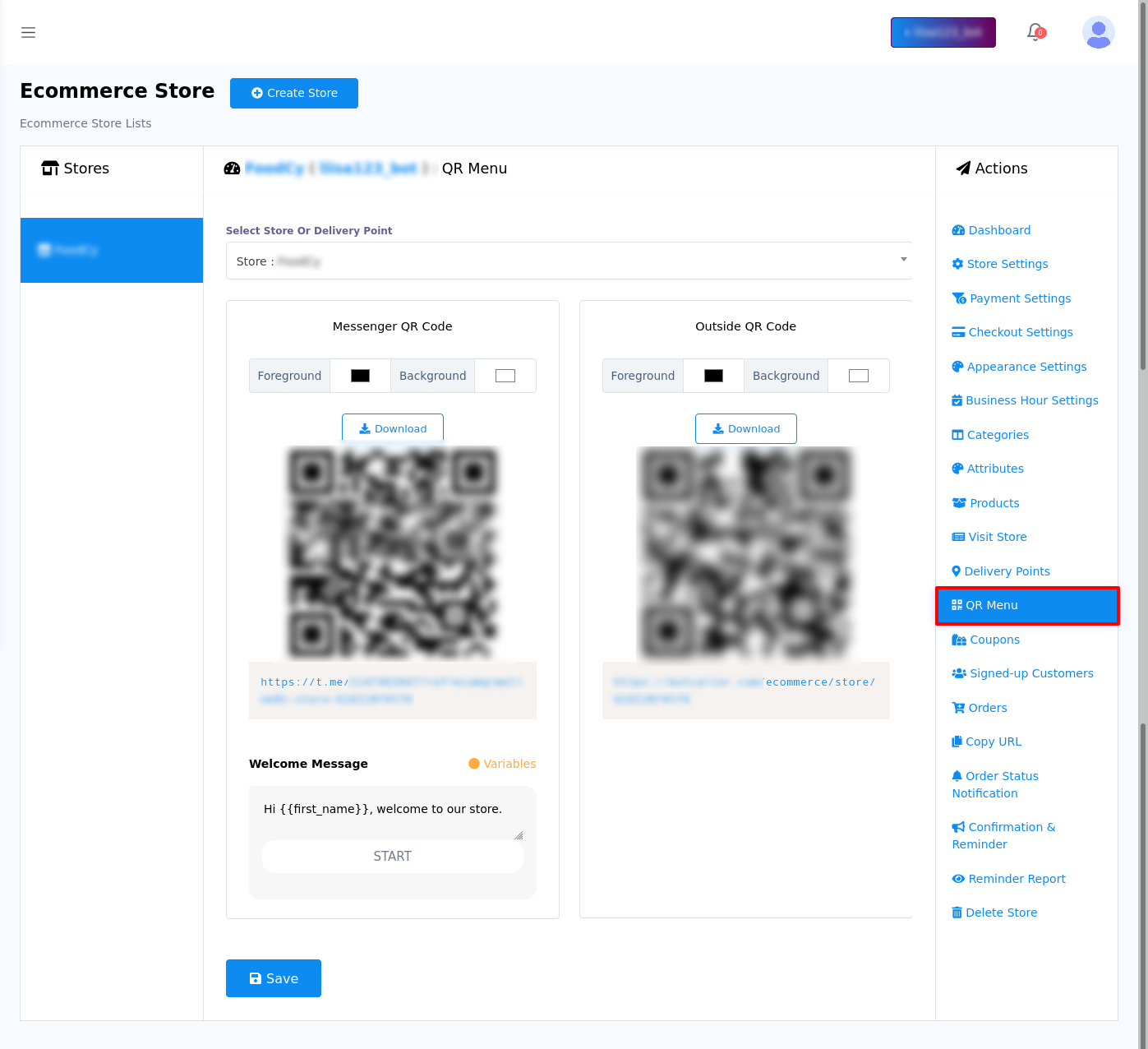Click the Copy URL clipboard icon

tap(957, 742)
